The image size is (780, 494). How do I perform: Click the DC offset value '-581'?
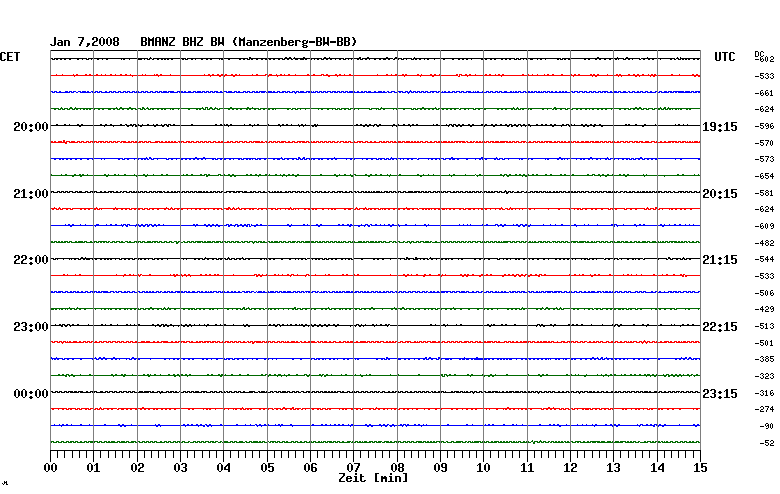point(764,193)
